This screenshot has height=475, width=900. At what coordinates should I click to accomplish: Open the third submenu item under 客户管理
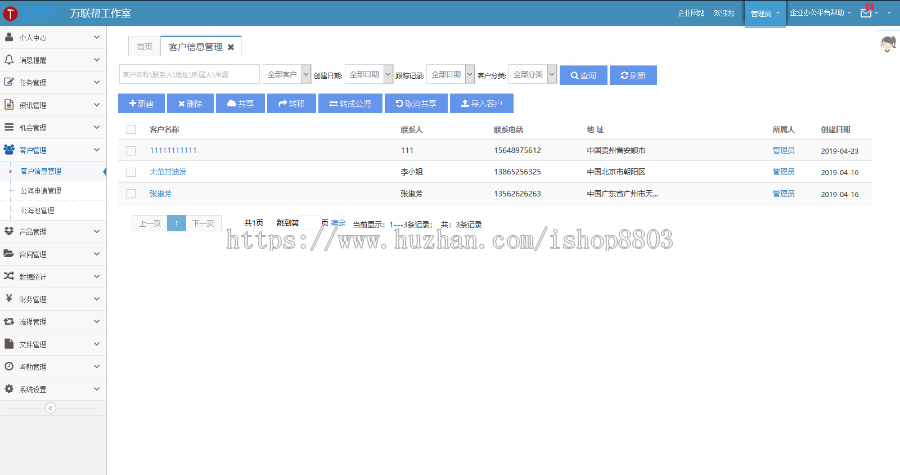coord(37,211)
